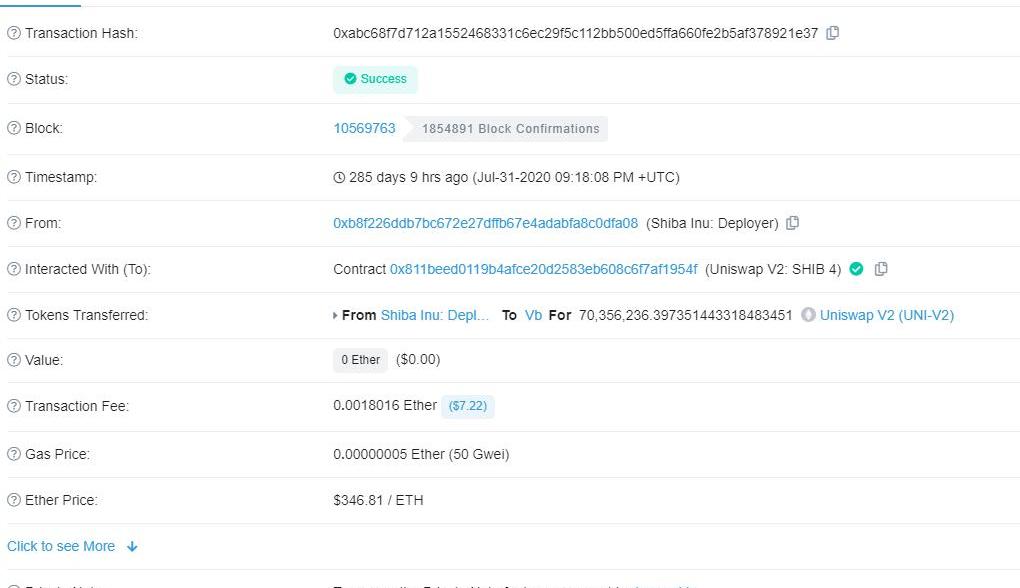Viewport: 1020px width, 588px height.
Task: Click the help icon beside Transaction Hash
Action: pyautogui.click(x=14, y=33)
